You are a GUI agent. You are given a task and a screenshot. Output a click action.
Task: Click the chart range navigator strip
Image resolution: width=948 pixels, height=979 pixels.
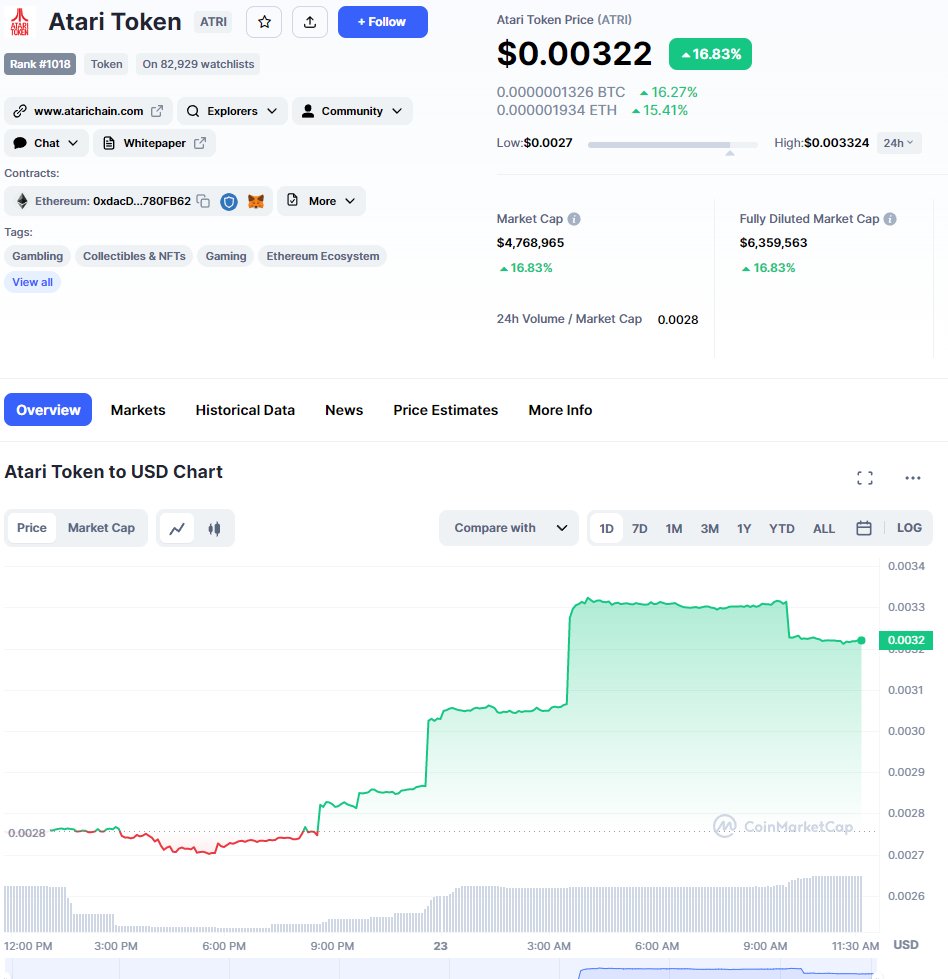443,970
